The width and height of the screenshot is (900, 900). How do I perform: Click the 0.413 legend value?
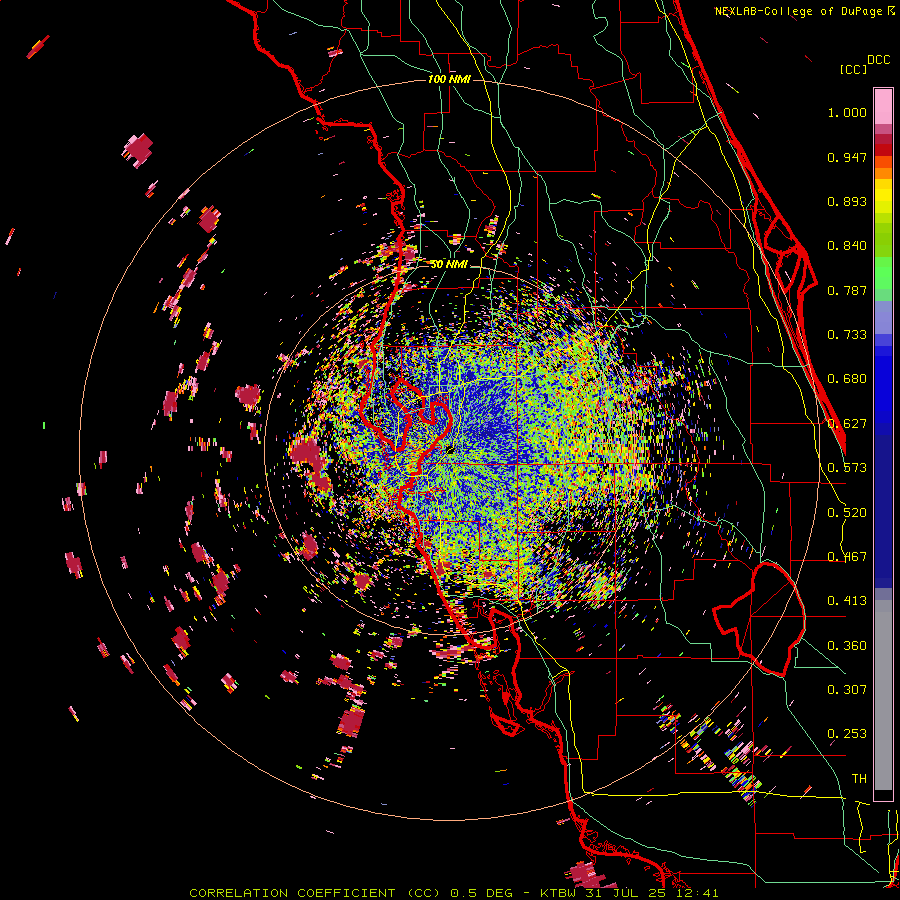pyautogui.click(x=847, y=601)
